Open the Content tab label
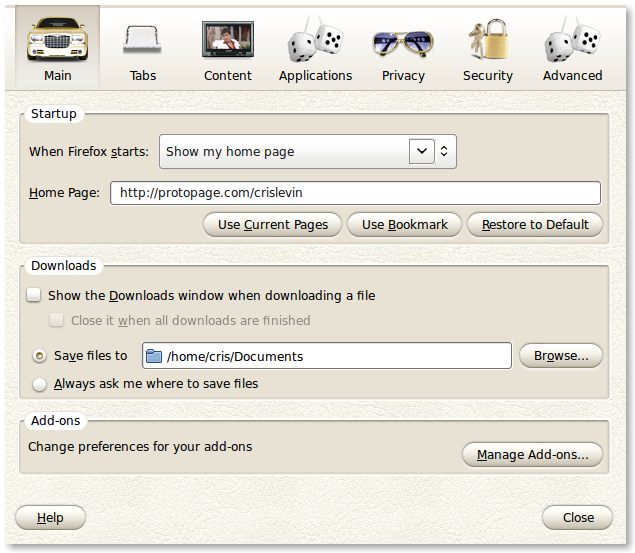This screenshot has width=635, height=553. point(228,76)
